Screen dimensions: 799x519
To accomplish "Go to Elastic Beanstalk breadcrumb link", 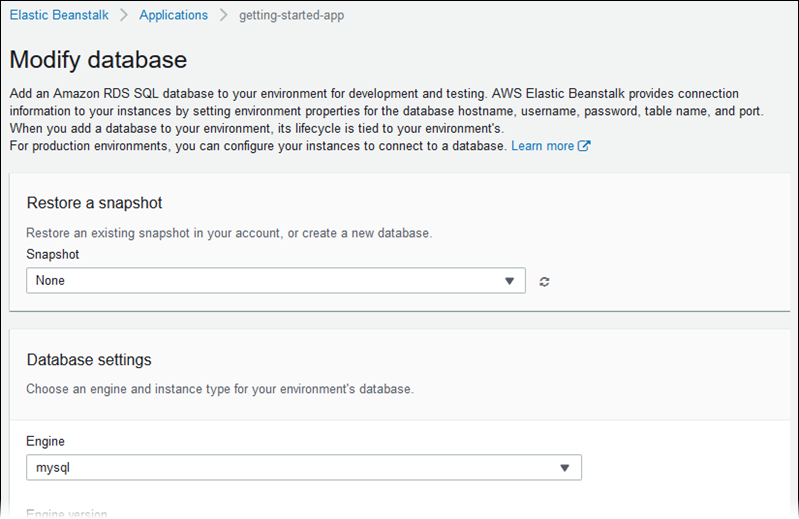I will click(x=59, y=15).
